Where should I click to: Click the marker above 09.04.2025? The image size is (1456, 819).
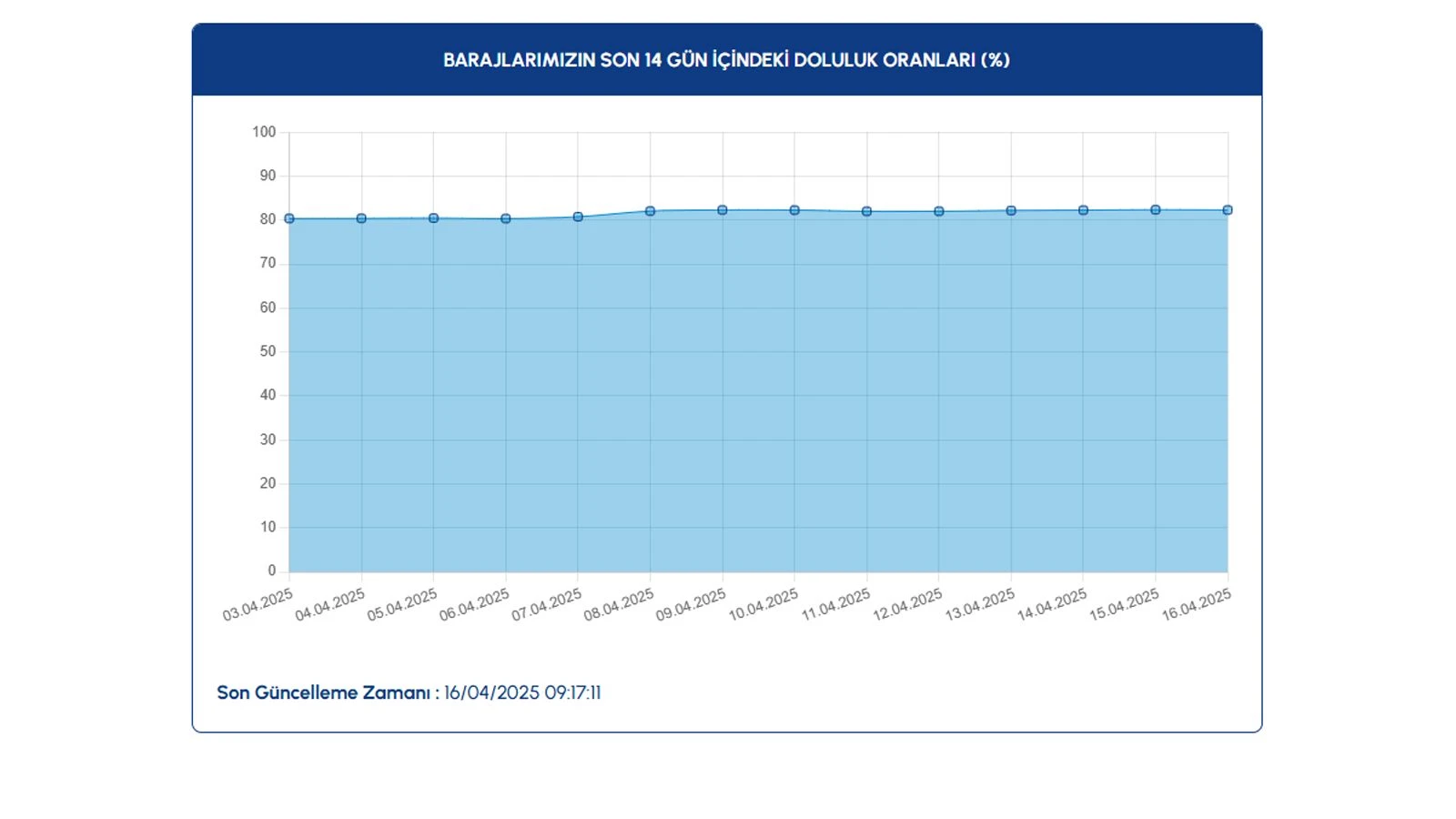(x=723, y=210)
